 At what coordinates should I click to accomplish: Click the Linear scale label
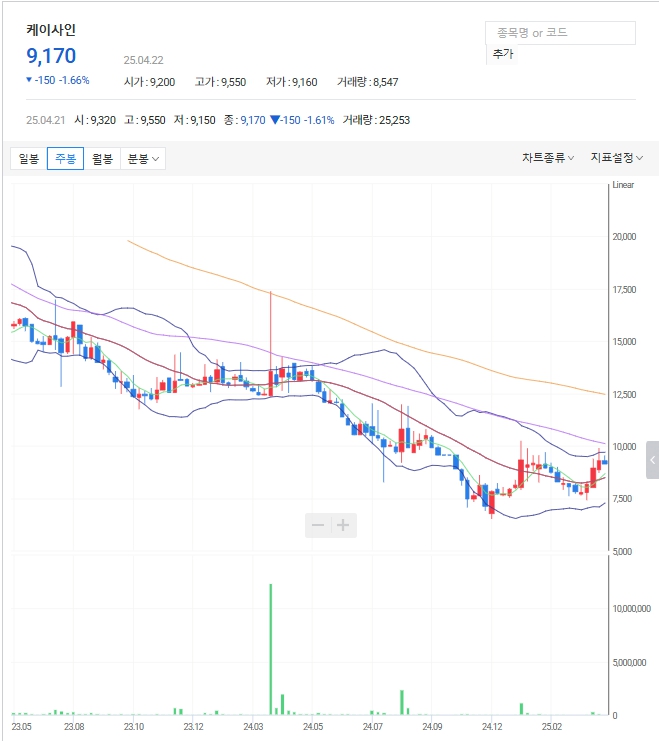(x=623, y=185)
